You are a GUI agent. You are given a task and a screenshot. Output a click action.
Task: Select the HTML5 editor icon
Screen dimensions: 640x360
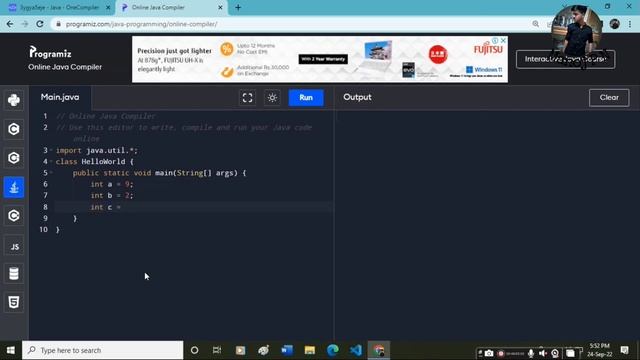coord(14,302)
